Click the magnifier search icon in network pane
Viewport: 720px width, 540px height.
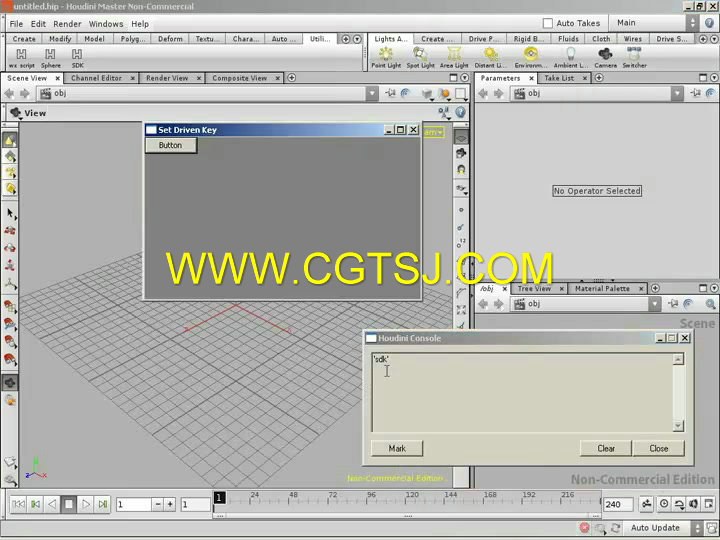(710, 304)
